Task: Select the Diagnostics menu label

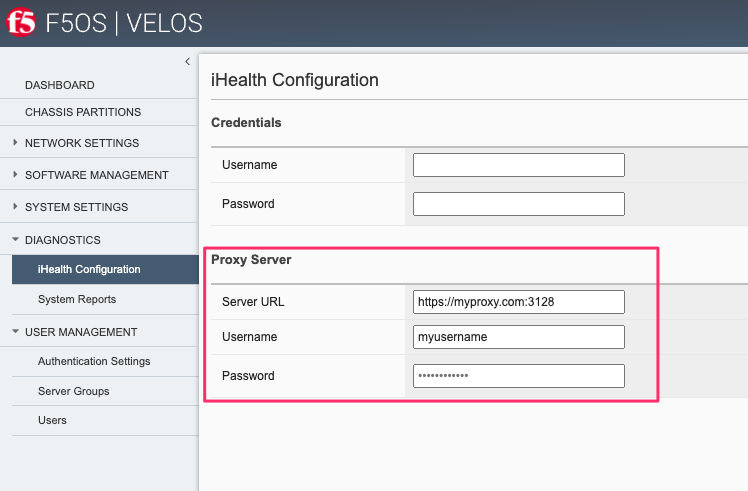Action: (x=62, y=240)
